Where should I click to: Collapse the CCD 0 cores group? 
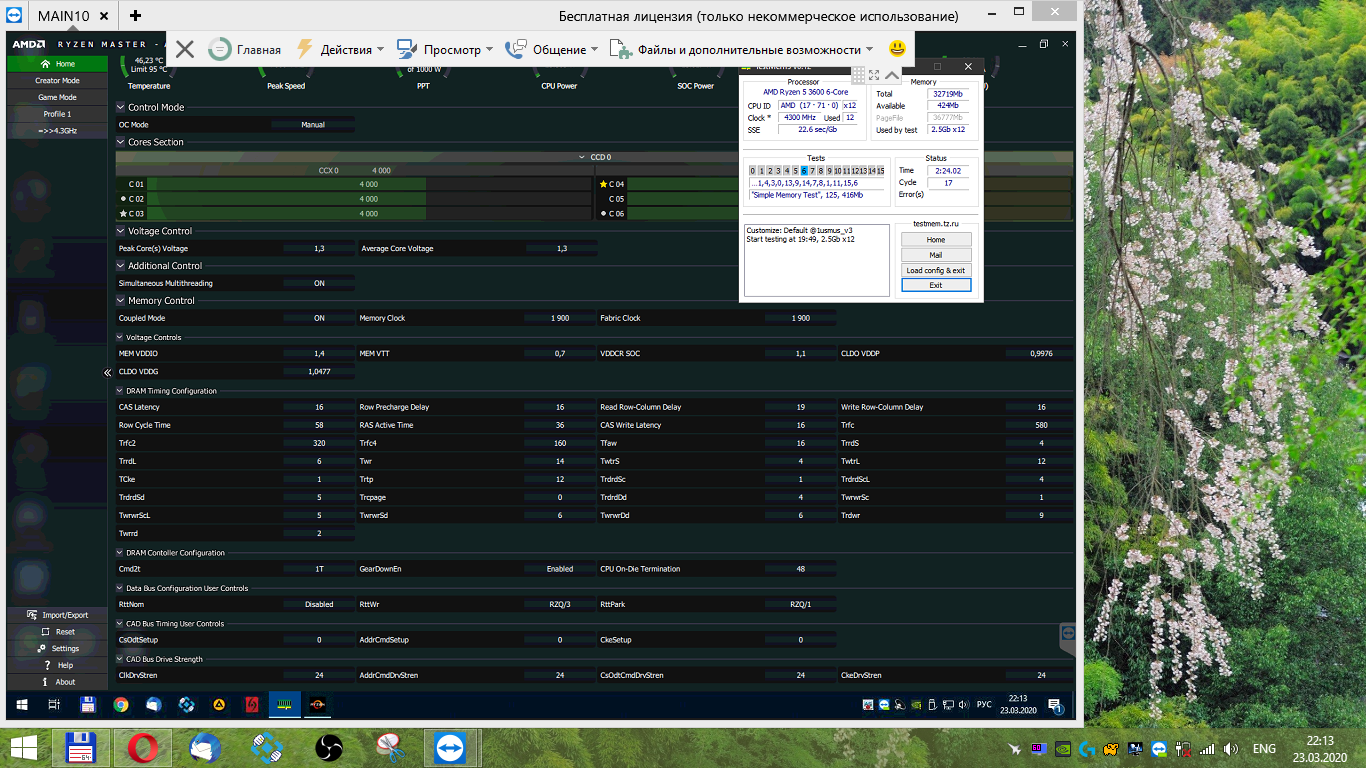(583, 157)
